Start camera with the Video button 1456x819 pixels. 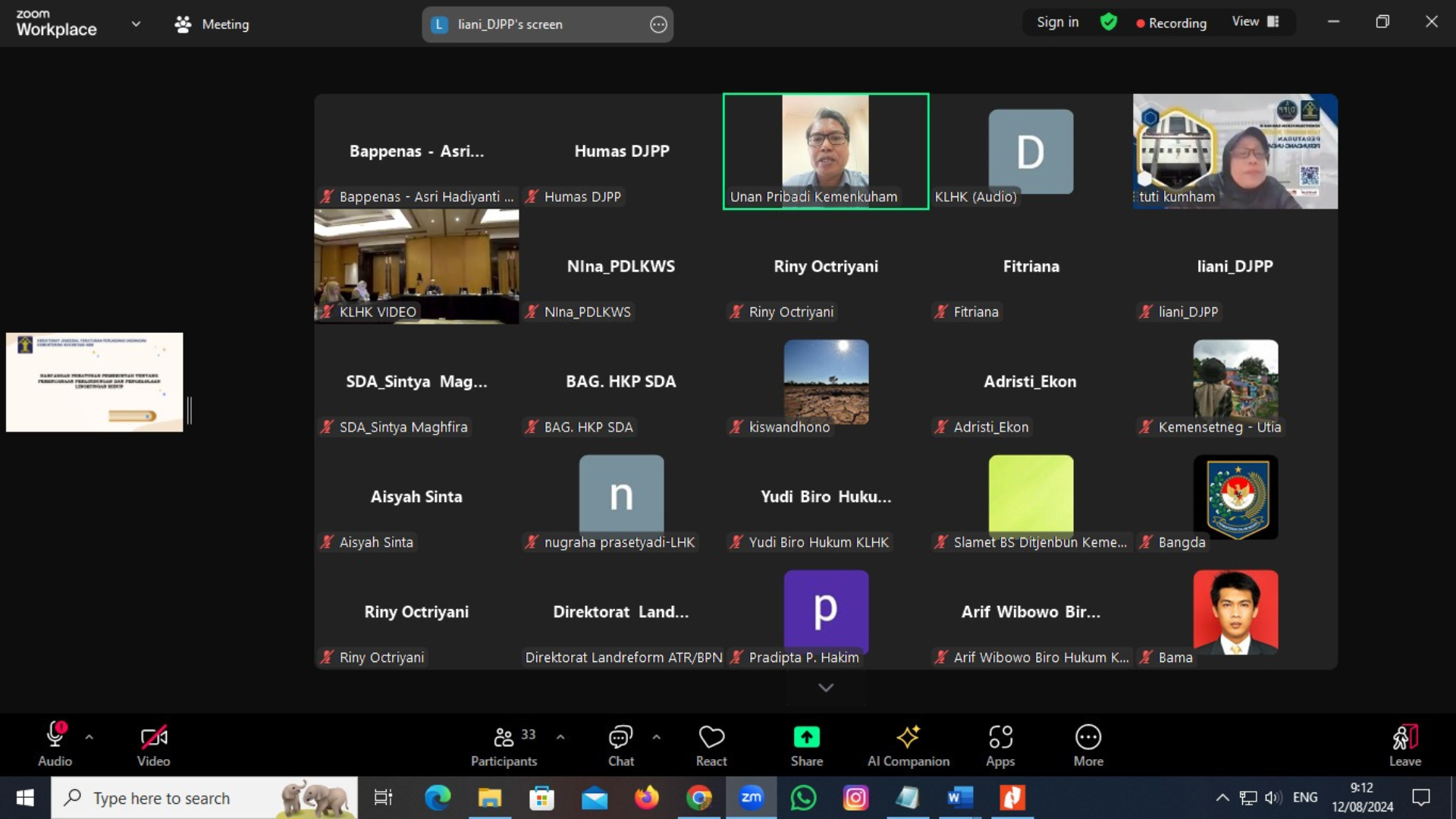tap(153, 744)
